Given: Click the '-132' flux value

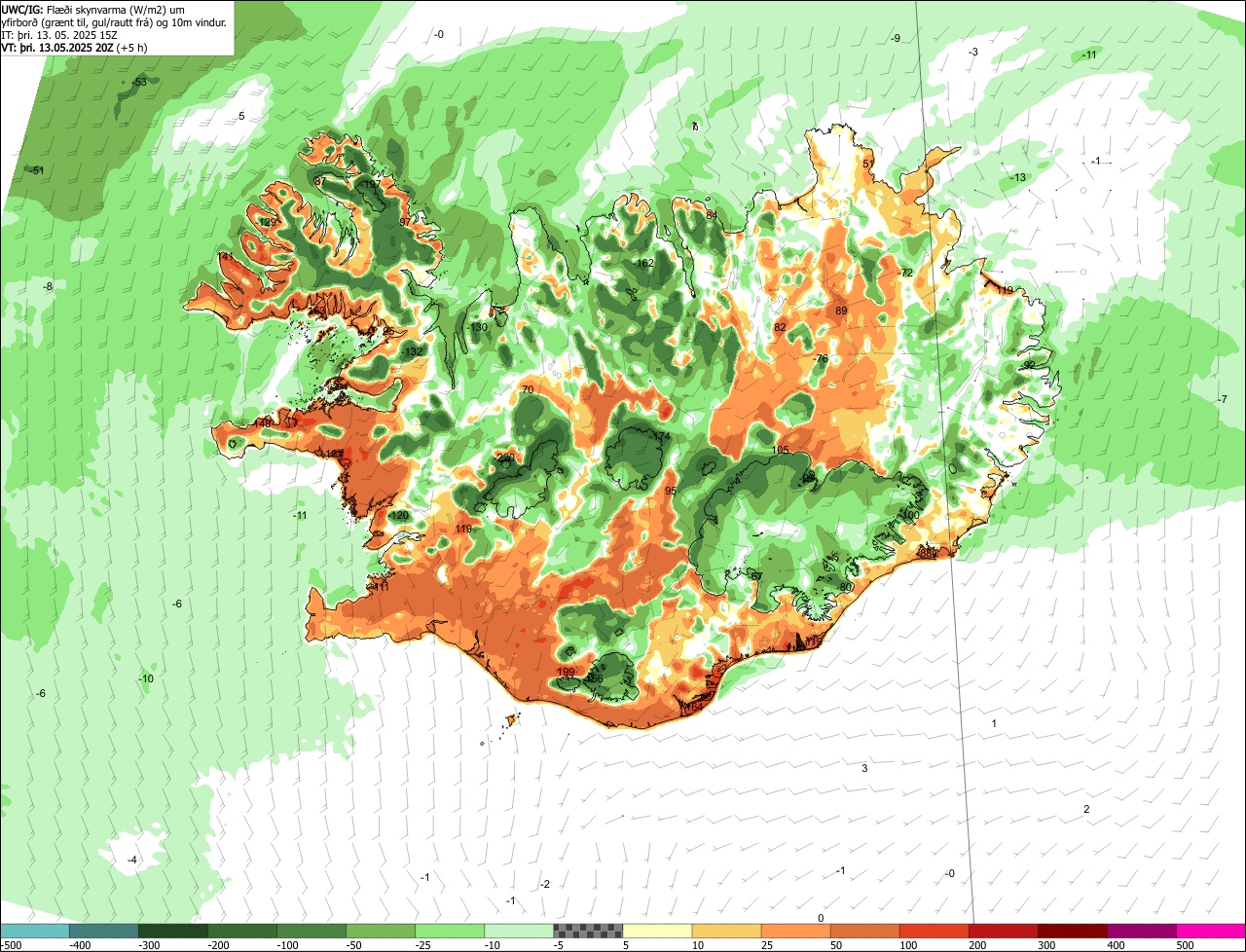Looking at the screenshot, I should [413, 351].
